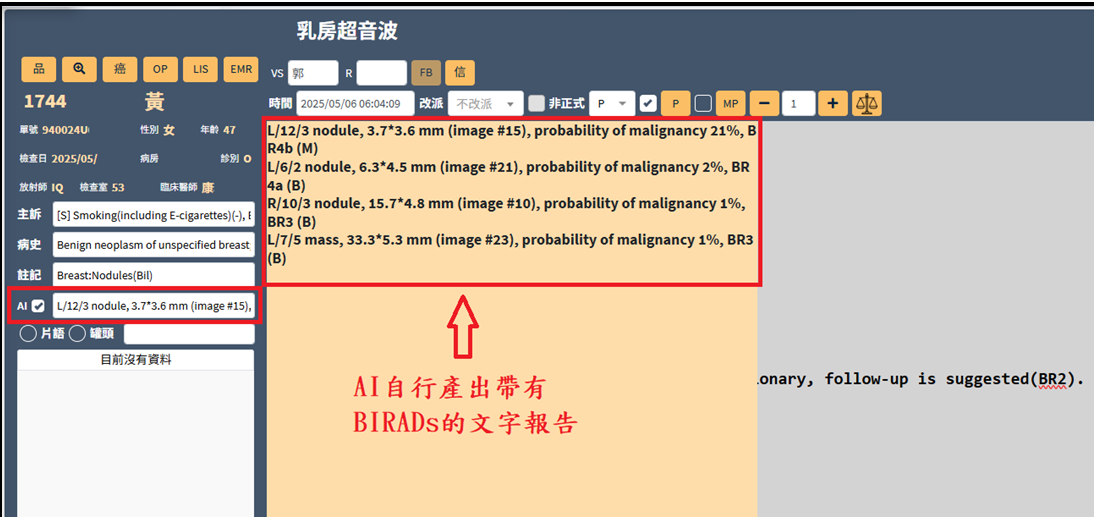The image size is (1094, 518).
Task: Click the 主訴 chief complaint field
Action: [153, 216]
